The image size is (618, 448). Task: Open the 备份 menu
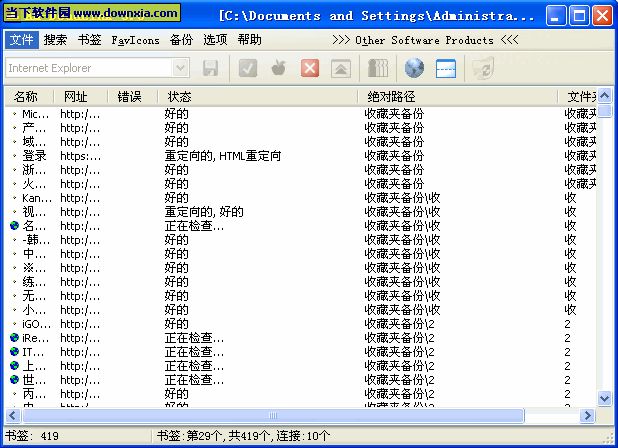181,40
